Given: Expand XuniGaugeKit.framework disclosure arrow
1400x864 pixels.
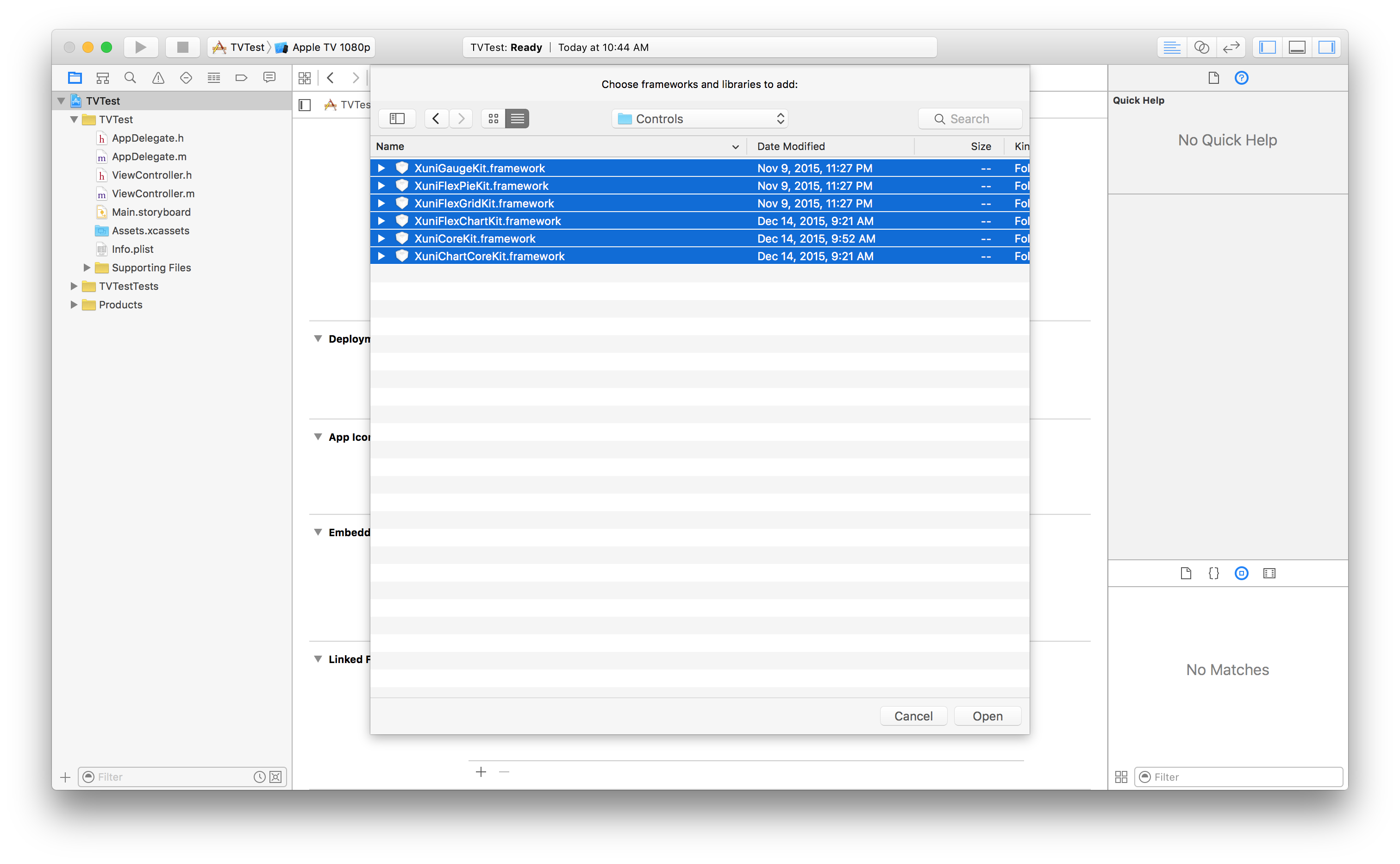Looking at the screenshot, I should tap(381, 168).
